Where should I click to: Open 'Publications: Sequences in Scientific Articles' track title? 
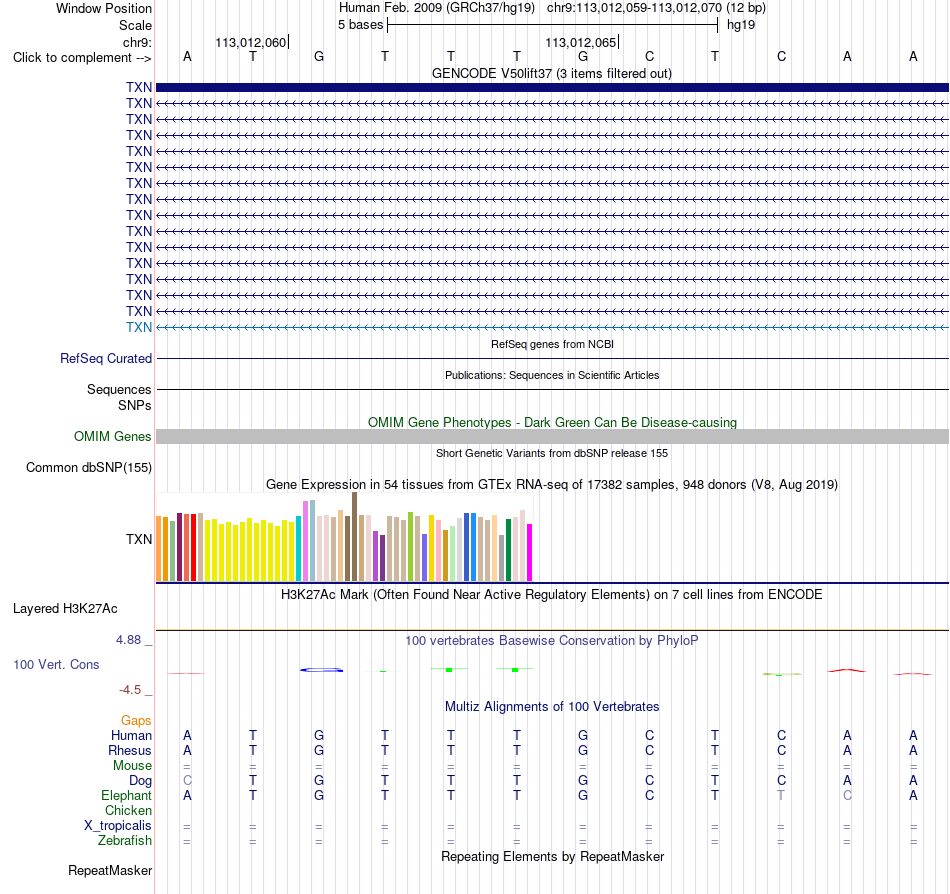tap(552, 375)
